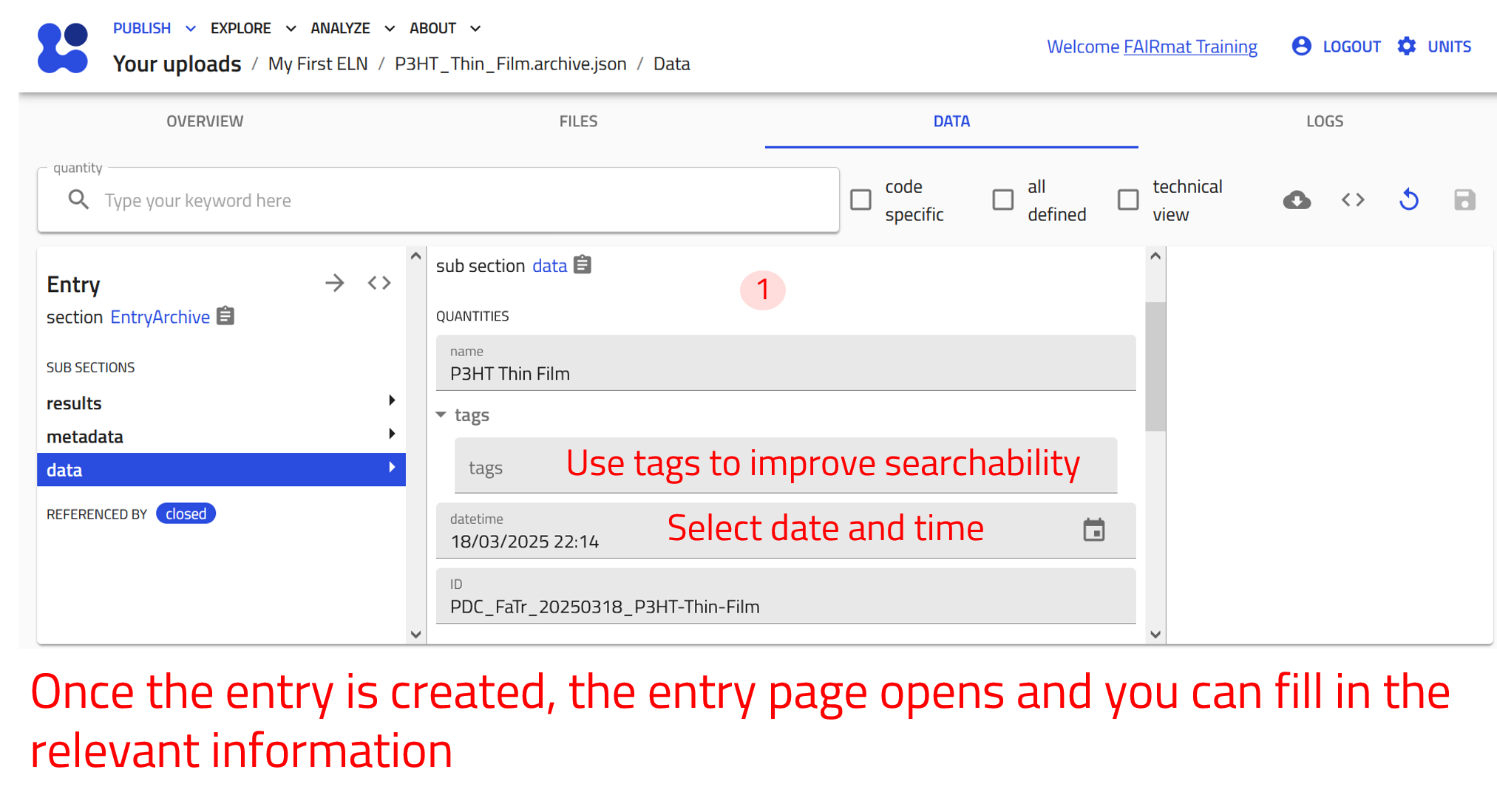Click the Logout button
This screenshot has width=1497, height=812.
1337,47
